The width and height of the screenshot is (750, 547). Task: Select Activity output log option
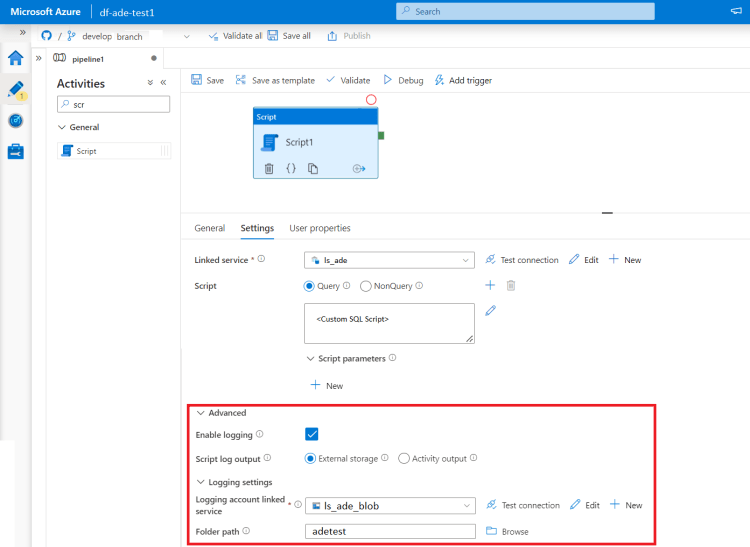tap(404, 459)
